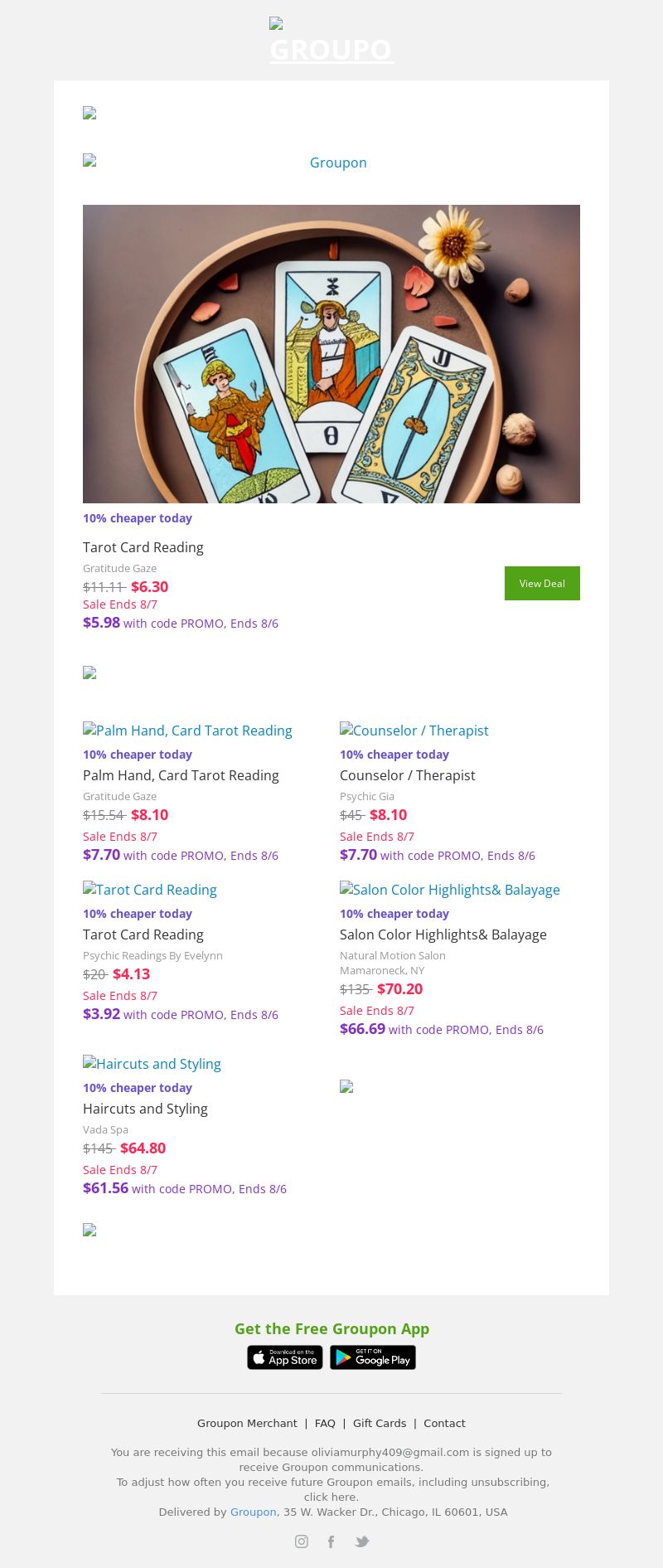Tap the App Store download badge
The image size is (663, 1568).
pyautogui.click(x=285, y=1357)
